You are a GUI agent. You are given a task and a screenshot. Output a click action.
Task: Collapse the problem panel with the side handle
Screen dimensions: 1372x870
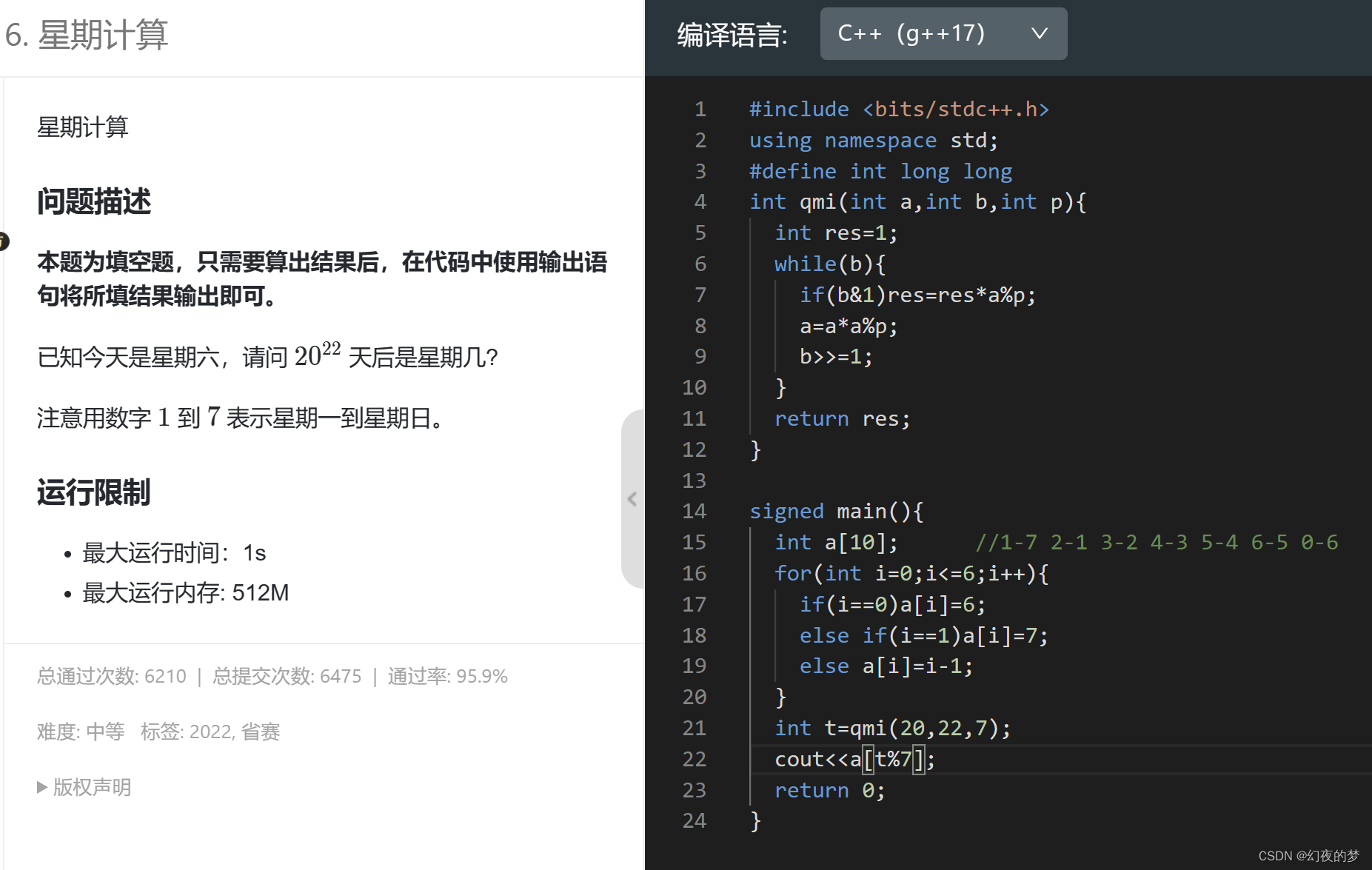point(632,498)
